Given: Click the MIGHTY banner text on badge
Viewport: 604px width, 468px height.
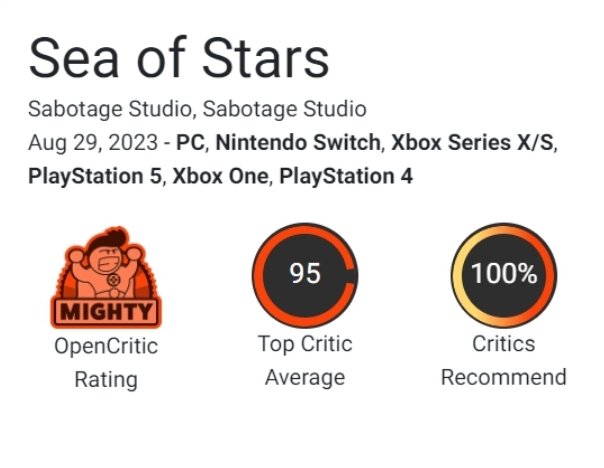Looking at the screenshot, I should (x=105, y=311).
